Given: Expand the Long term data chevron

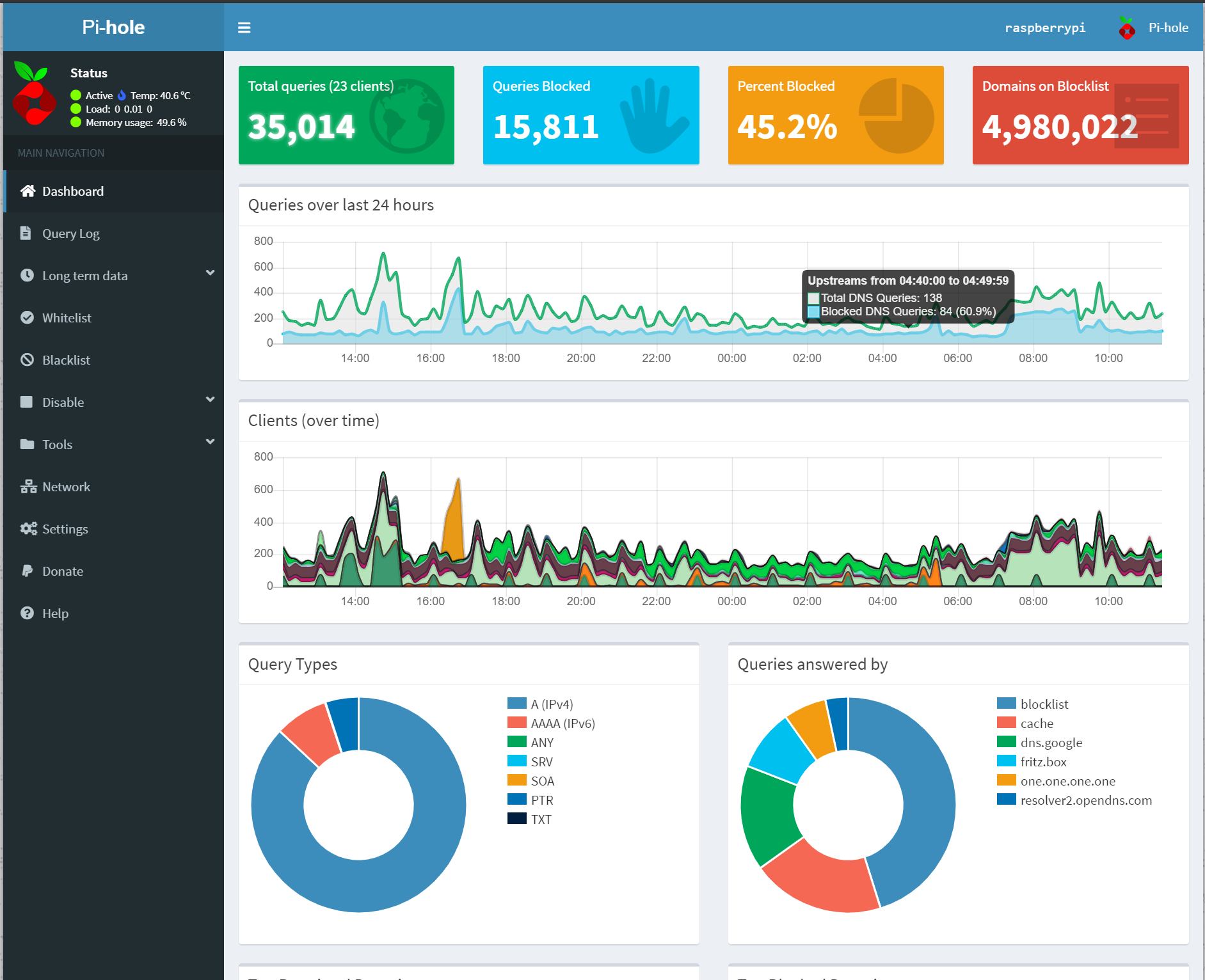Looking at the screenshot, I should pyautogui.click(x=210, y=273).
